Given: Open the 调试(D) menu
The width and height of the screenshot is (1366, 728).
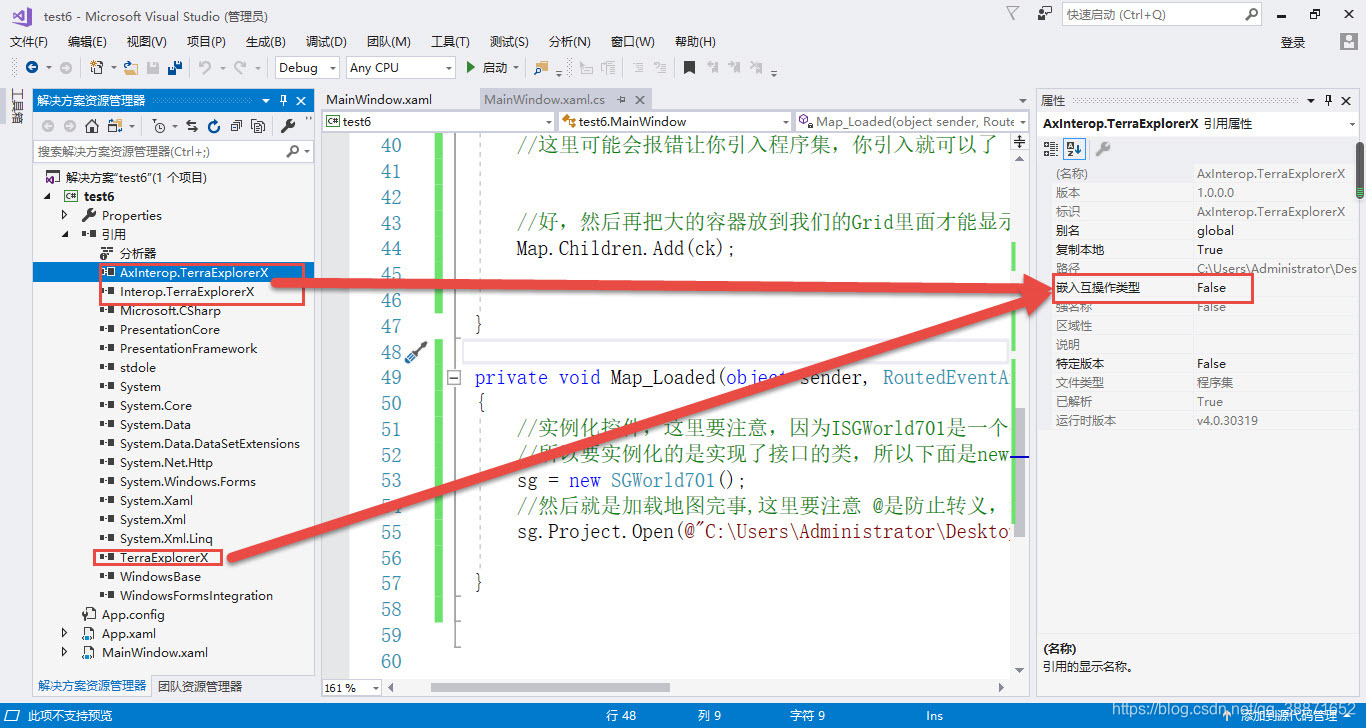Looking at the screenshot, I should pyautogui.click(x=326, y=42).
